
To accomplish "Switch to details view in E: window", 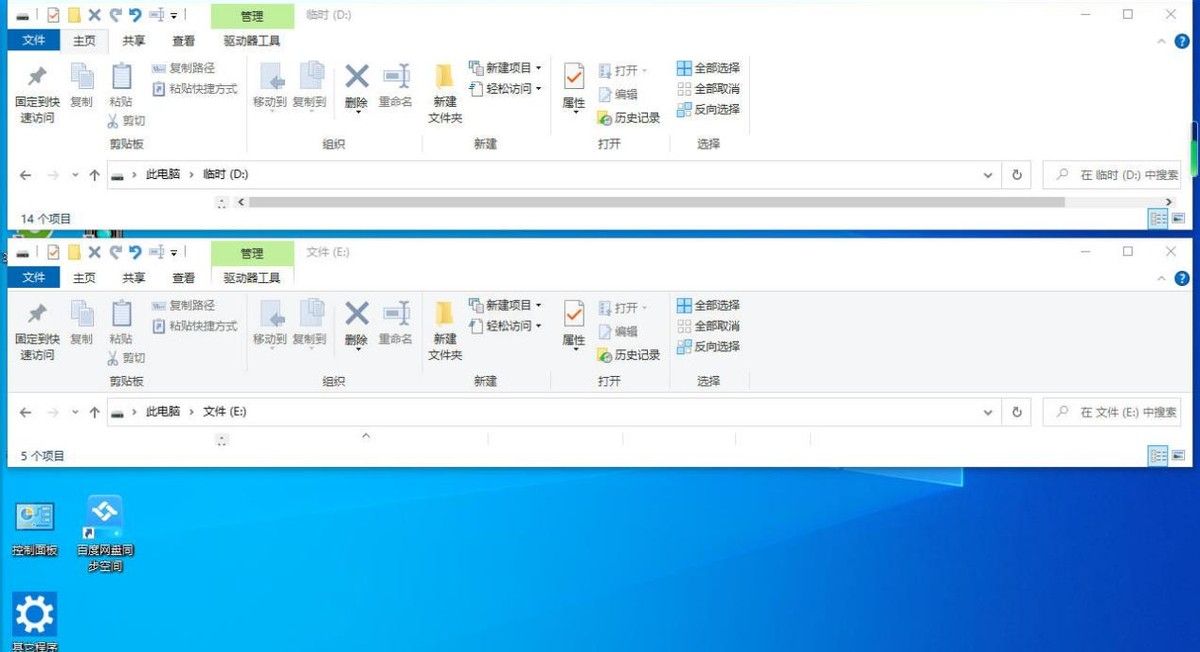I will pos(1158,456).
